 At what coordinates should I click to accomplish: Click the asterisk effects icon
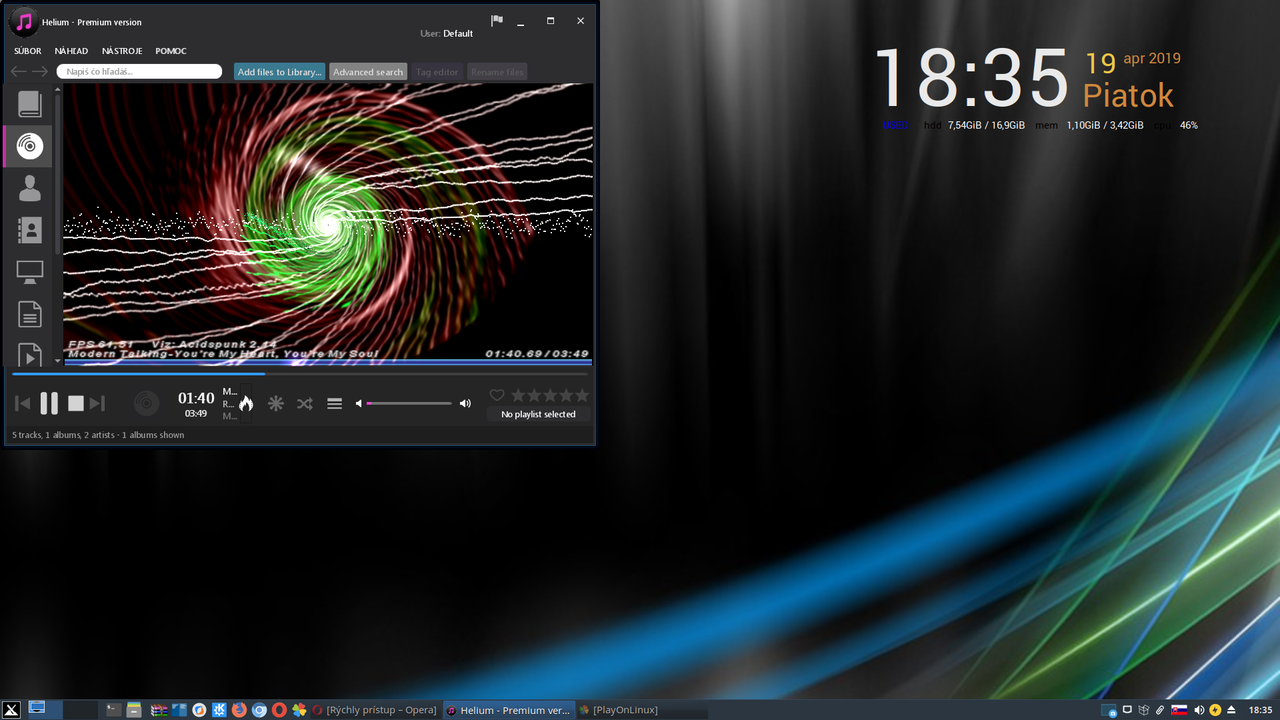click(x=276, y=403)
